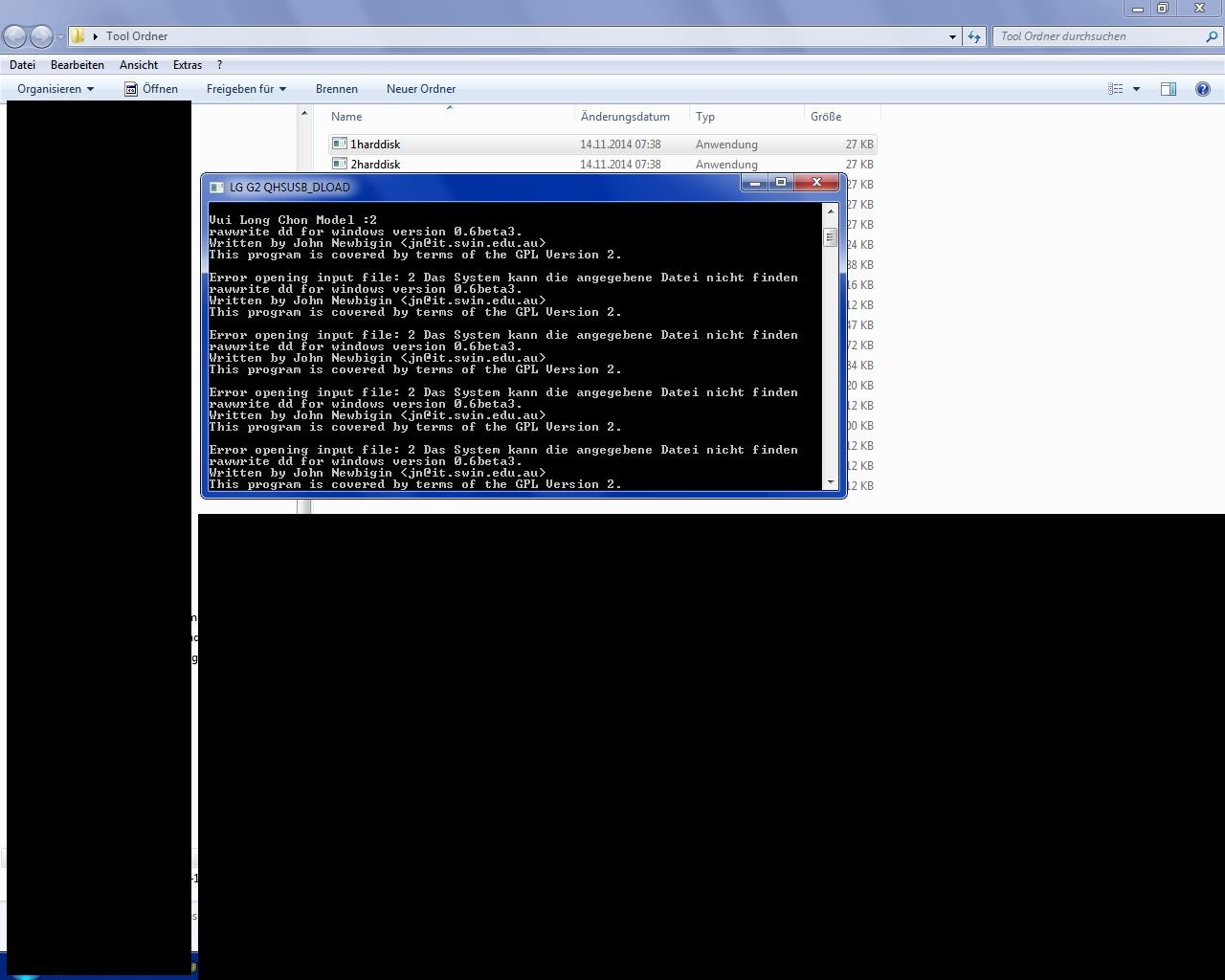Click the Öffnen toolbar button
Image resolution: width=1225 pixels, height=980 pixels.
tap(151, 89)
